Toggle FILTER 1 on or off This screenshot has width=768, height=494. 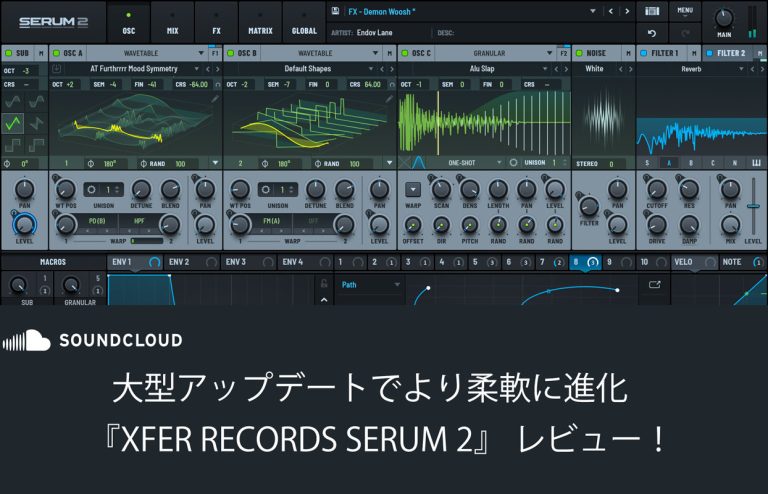643,52
